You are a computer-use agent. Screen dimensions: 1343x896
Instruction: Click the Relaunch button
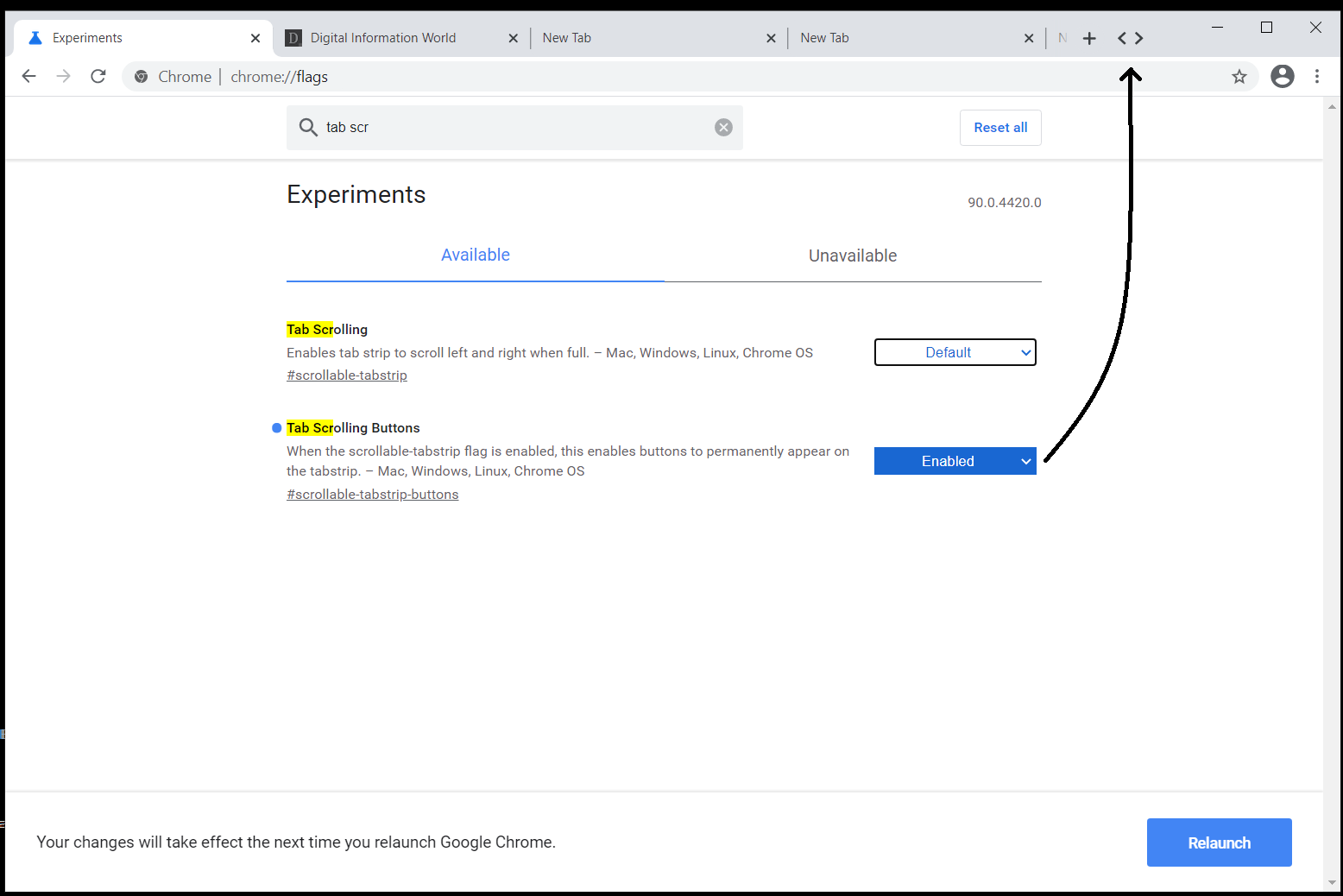click(1219, 842)
